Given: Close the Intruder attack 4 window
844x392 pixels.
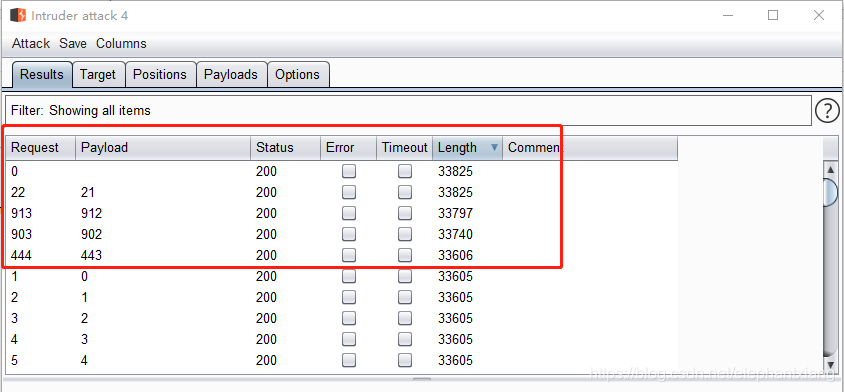Looking at the screenshot, I should point(819,15).
